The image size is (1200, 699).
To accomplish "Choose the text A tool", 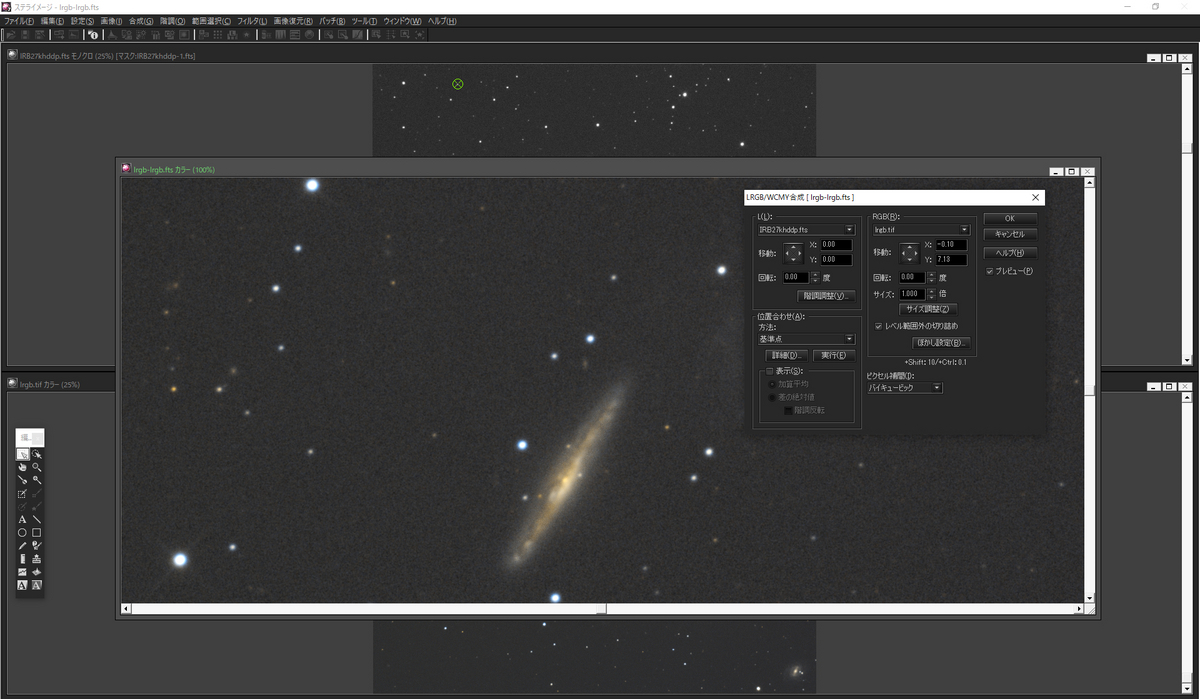I will [x=22, y=519].
